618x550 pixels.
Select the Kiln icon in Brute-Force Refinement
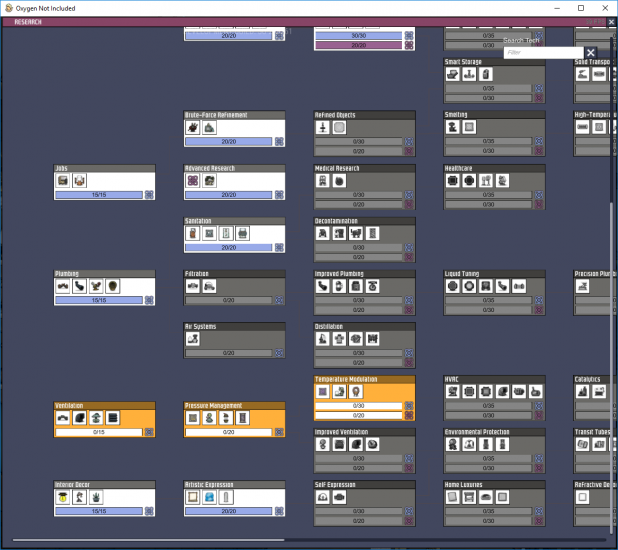209,128
